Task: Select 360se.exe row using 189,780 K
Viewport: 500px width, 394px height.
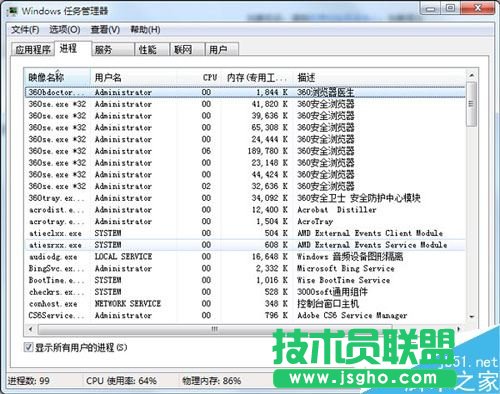Action: [x=245, y=151]
